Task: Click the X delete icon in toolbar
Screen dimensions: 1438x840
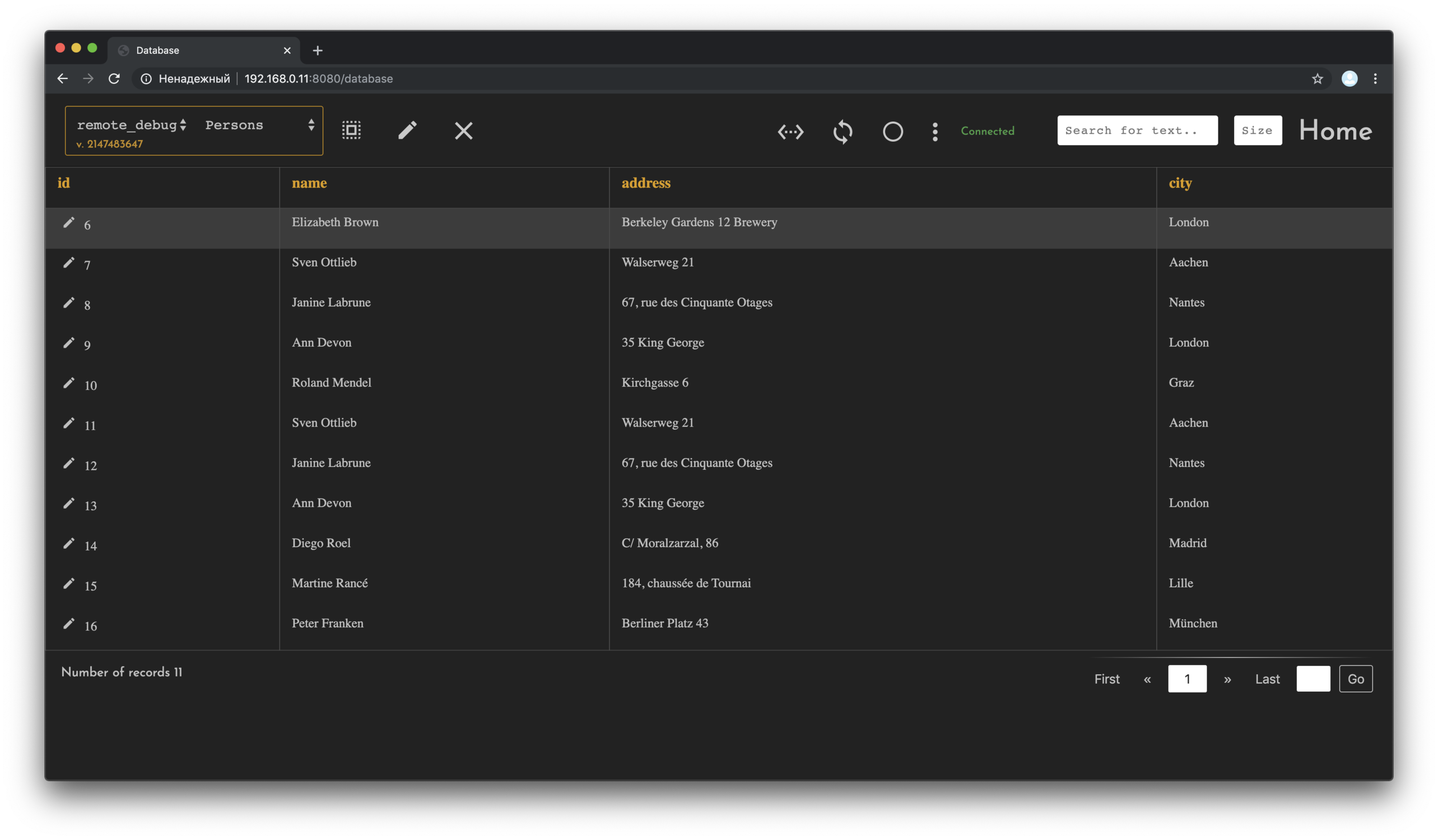Action: click(x=463, y=130)
